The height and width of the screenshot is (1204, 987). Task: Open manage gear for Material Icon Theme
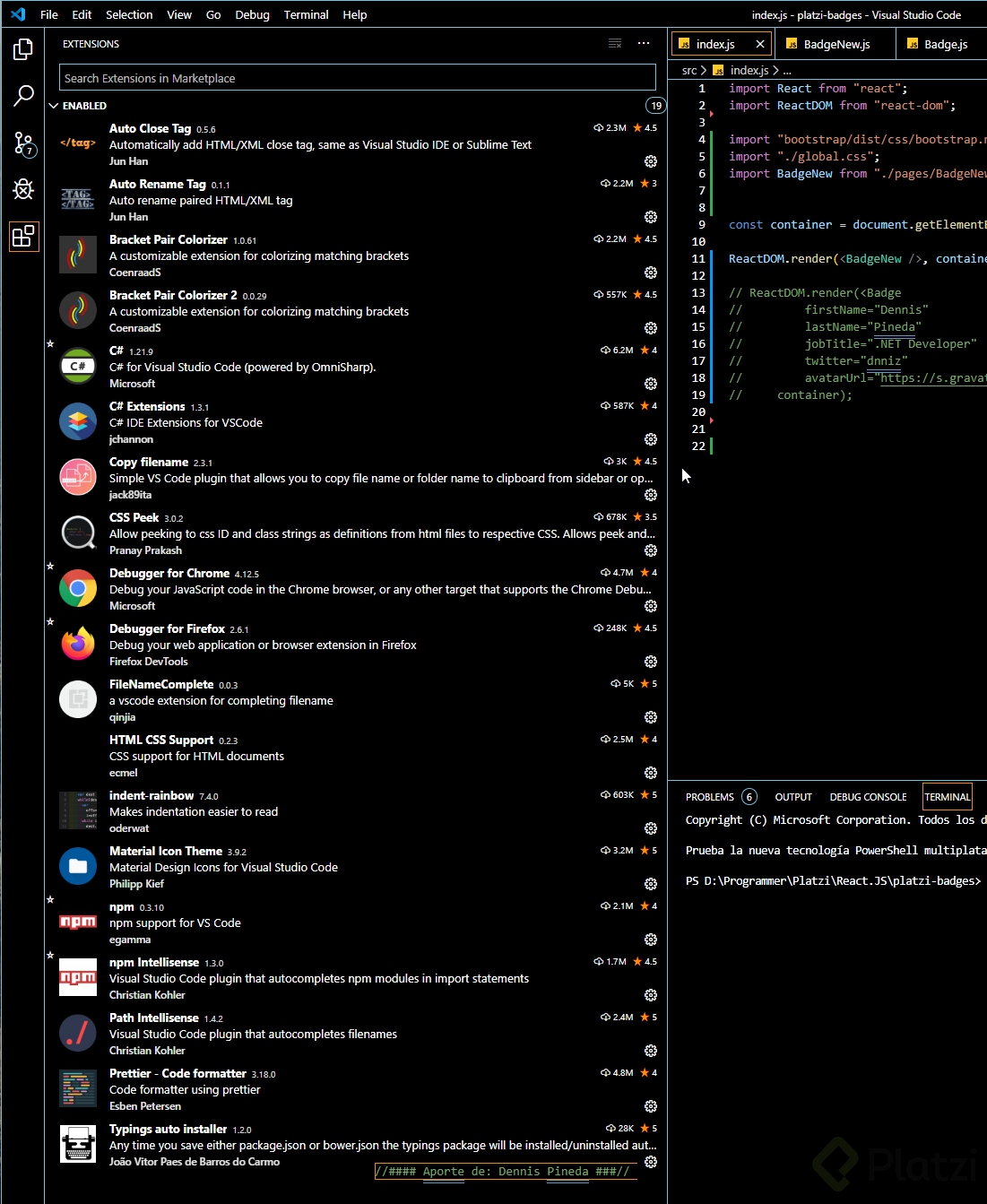click(x=651, y=884)
